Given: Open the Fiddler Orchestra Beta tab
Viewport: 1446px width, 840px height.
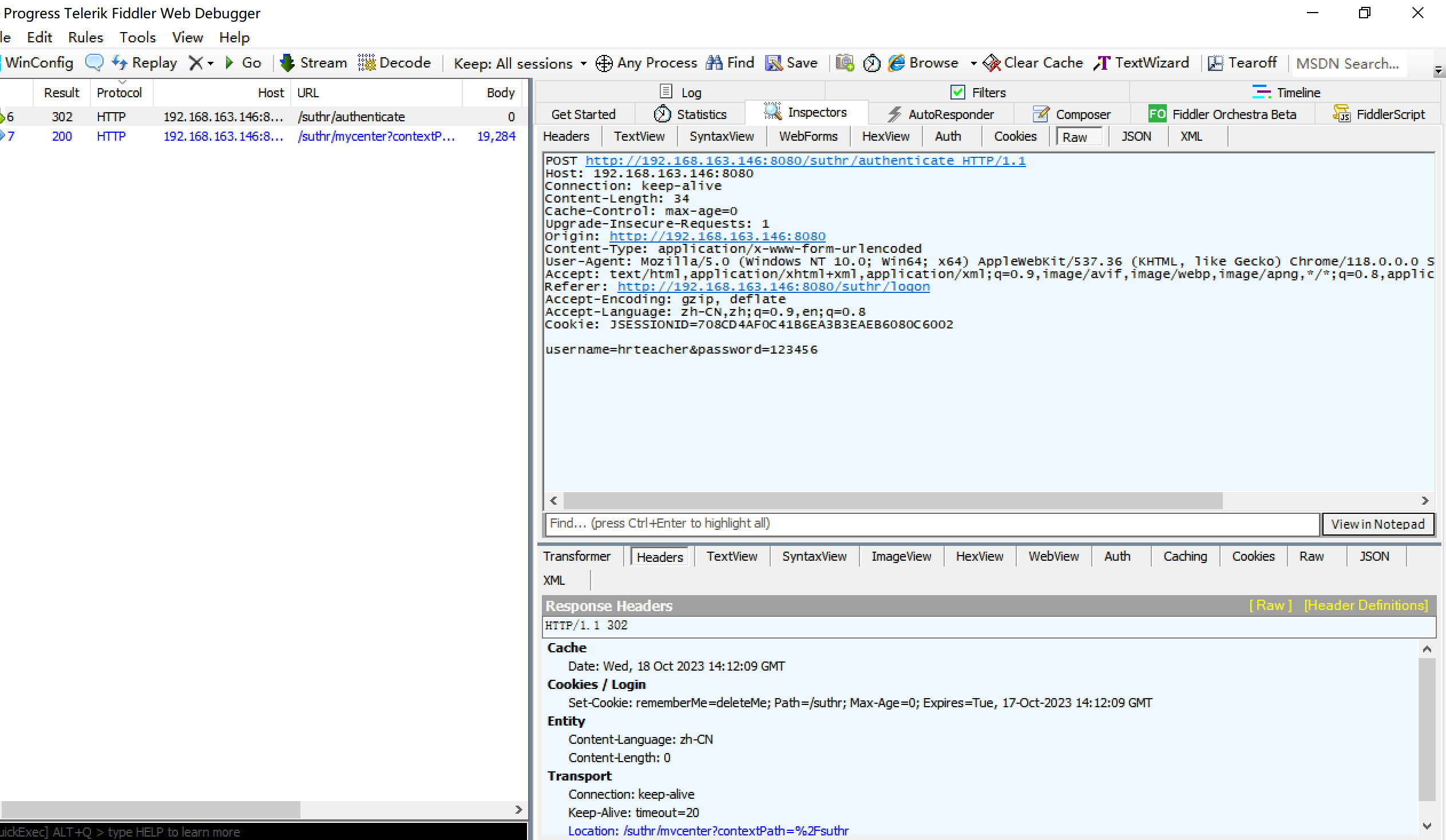Looking at the screenshot, I should [x=1222, y=114].
